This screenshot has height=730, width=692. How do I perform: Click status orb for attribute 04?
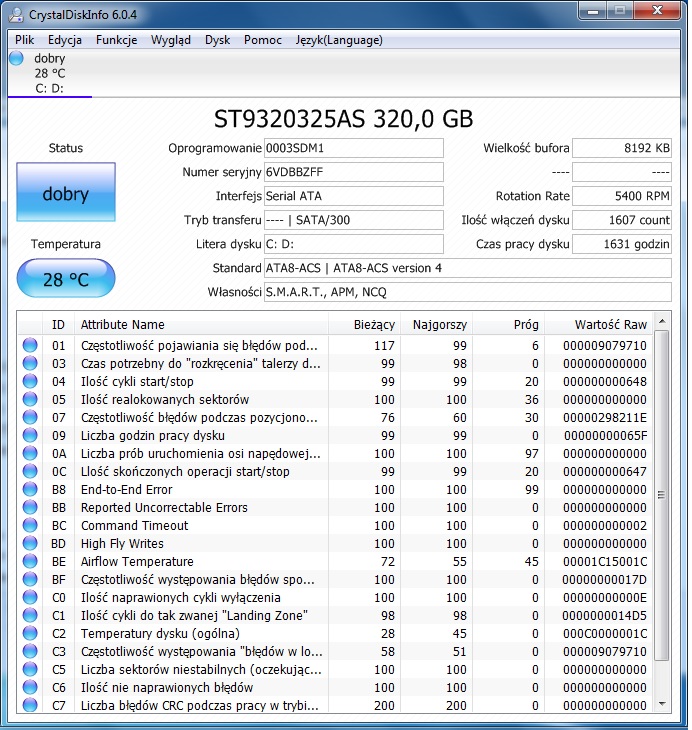tap(30, 381)
